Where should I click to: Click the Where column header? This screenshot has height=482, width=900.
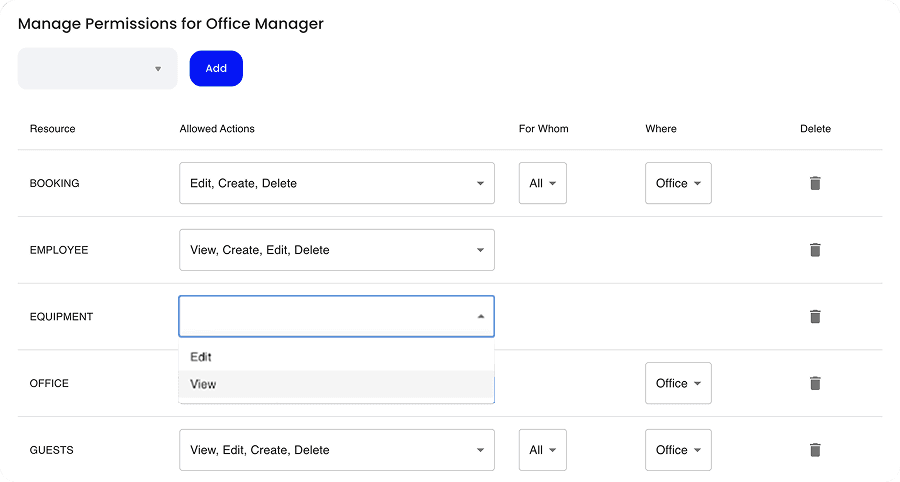tap(661, 129)
